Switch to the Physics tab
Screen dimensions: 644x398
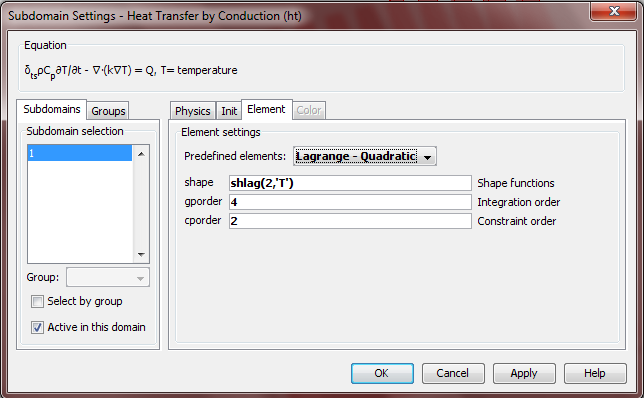(x=193, y=111)
